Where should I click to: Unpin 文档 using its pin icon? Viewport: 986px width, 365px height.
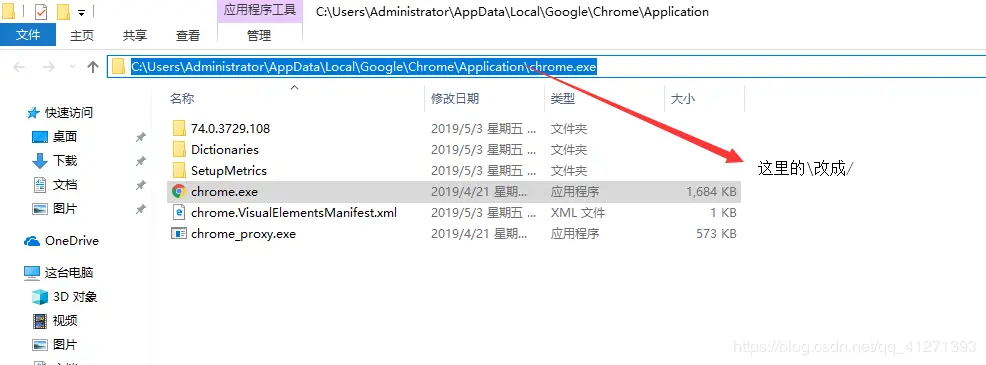coord(140,185)
